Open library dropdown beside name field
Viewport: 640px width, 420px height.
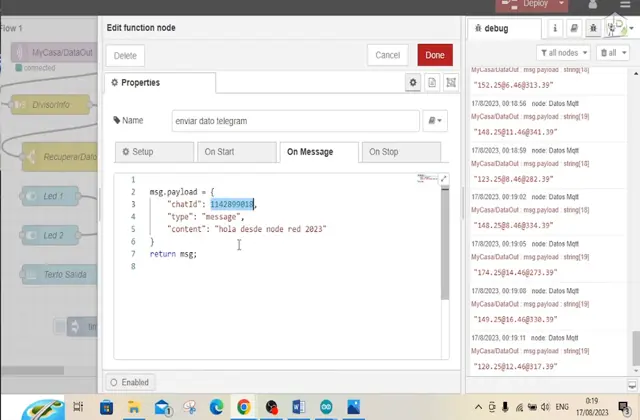[435, 121]
